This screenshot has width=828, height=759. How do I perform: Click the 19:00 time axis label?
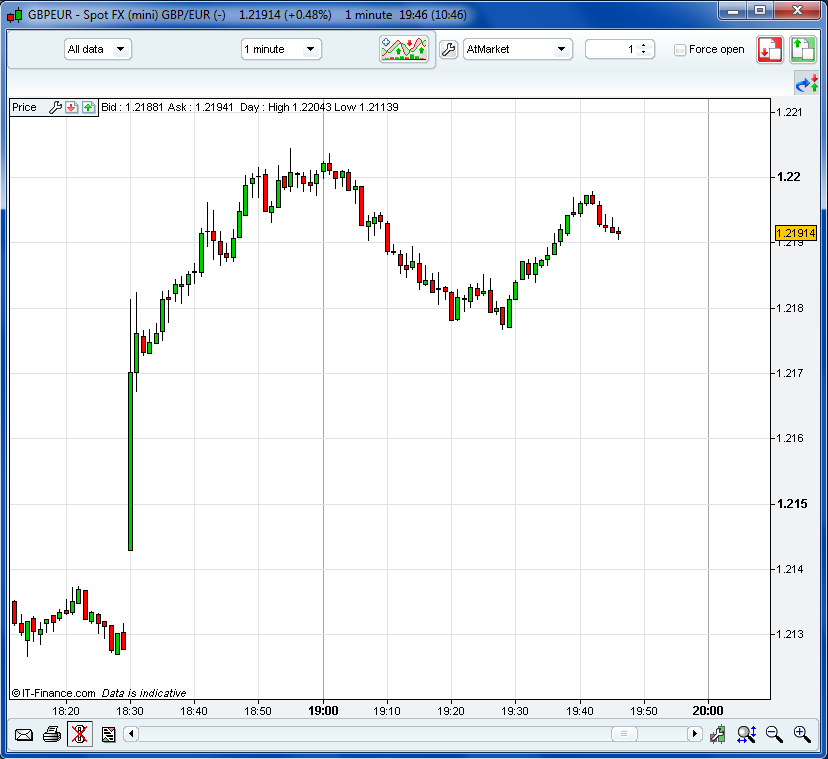[x=323, y=711]
